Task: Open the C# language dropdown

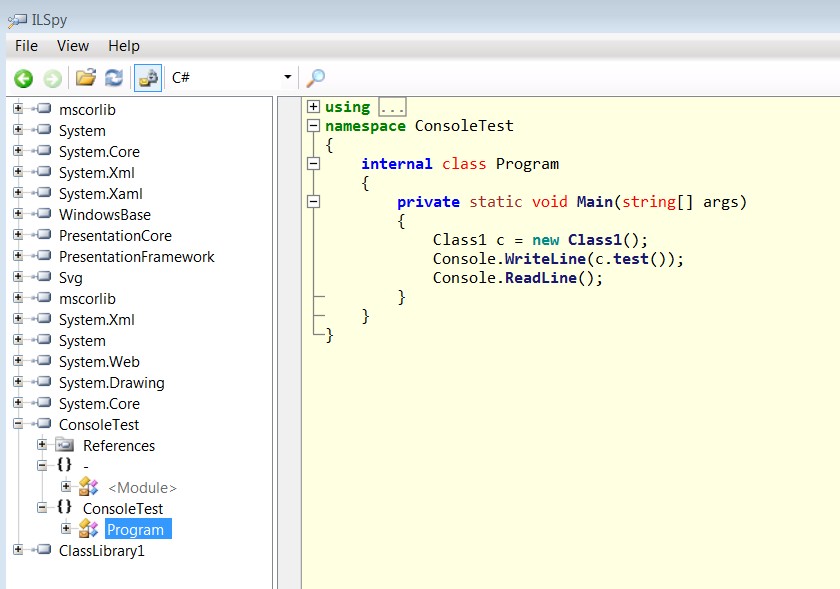Action: click(x=288, y=78)
